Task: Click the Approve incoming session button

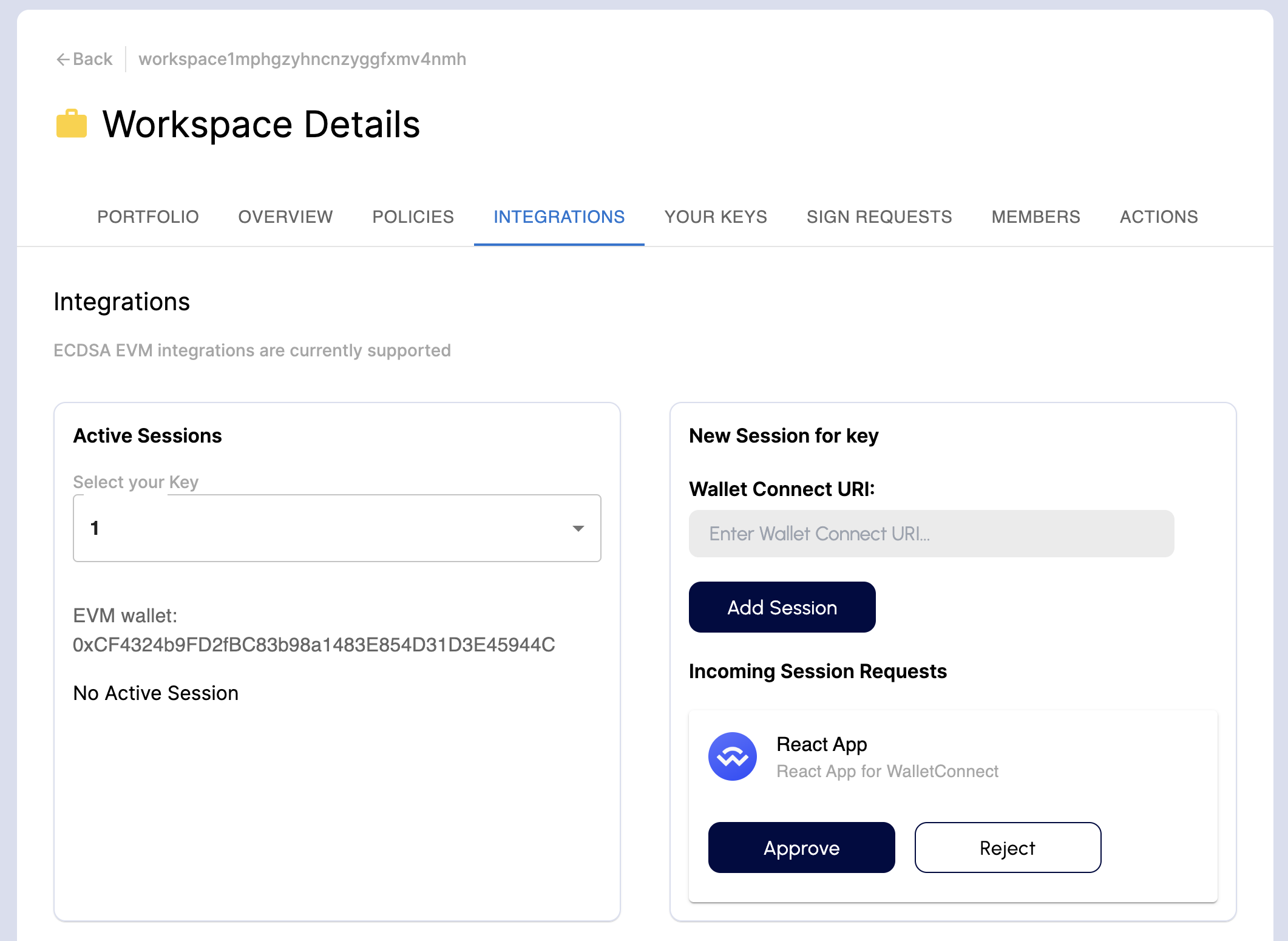Action: pyautogui.click(x=801, y=847)
